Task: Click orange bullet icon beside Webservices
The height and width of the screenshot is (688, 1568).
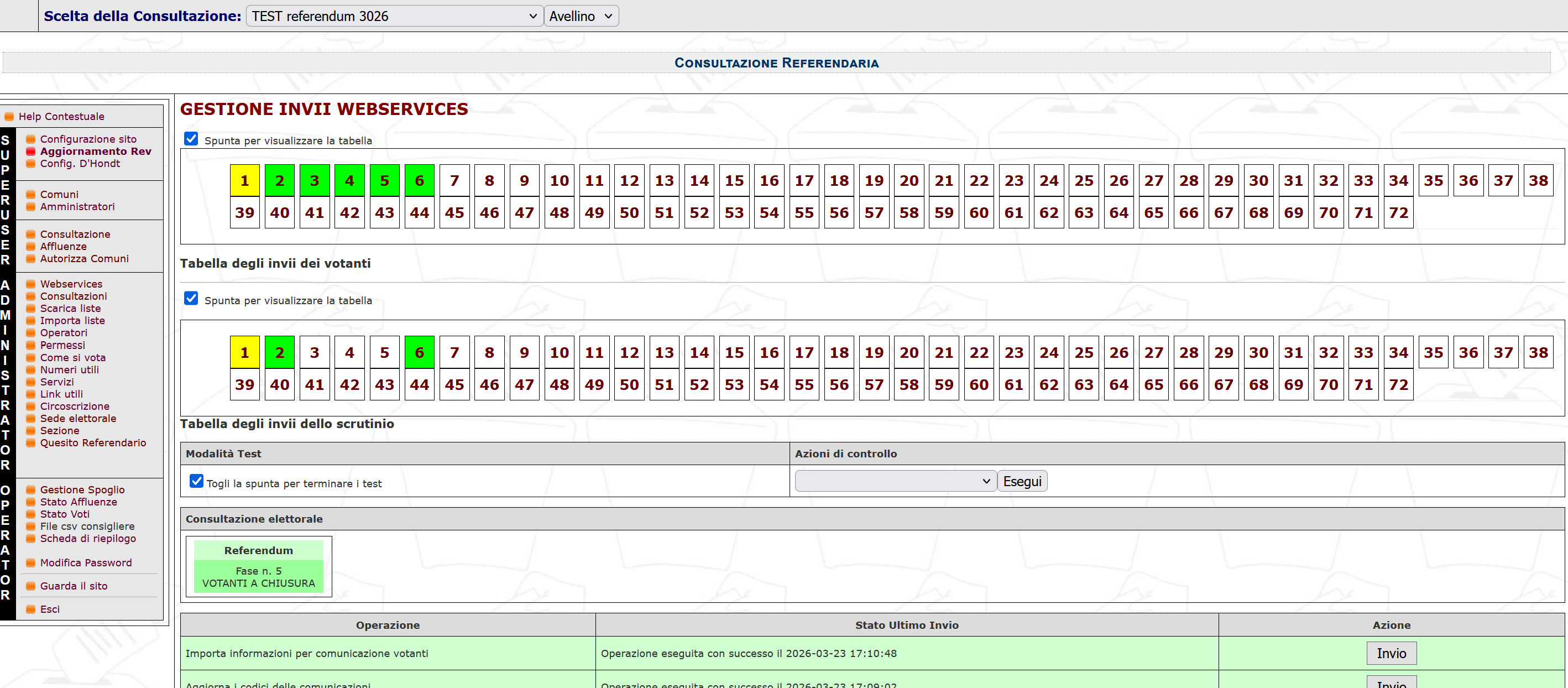Action: 30,284
